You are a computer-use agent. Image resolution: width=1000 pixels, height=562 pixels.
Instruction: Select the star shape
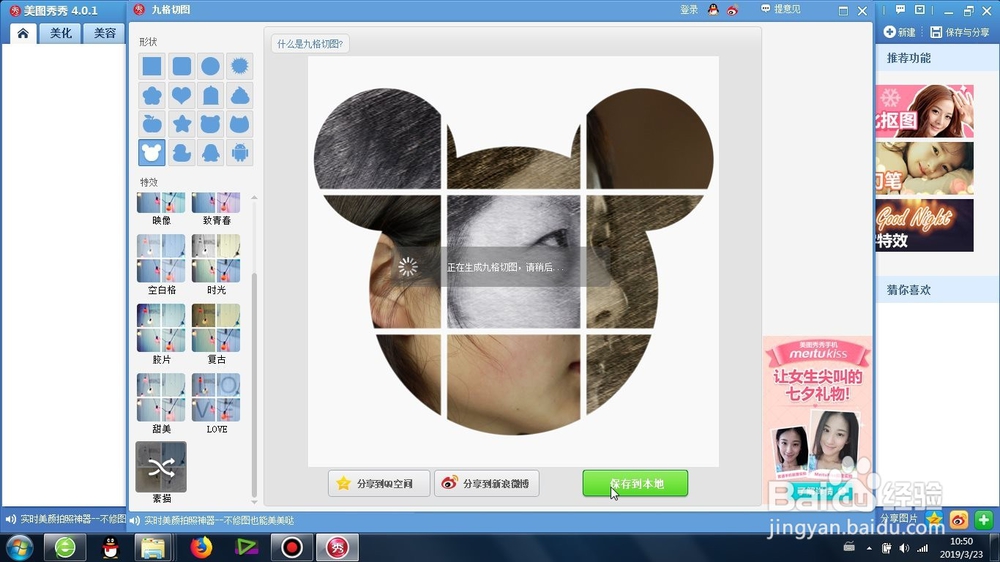pos(181,124)
